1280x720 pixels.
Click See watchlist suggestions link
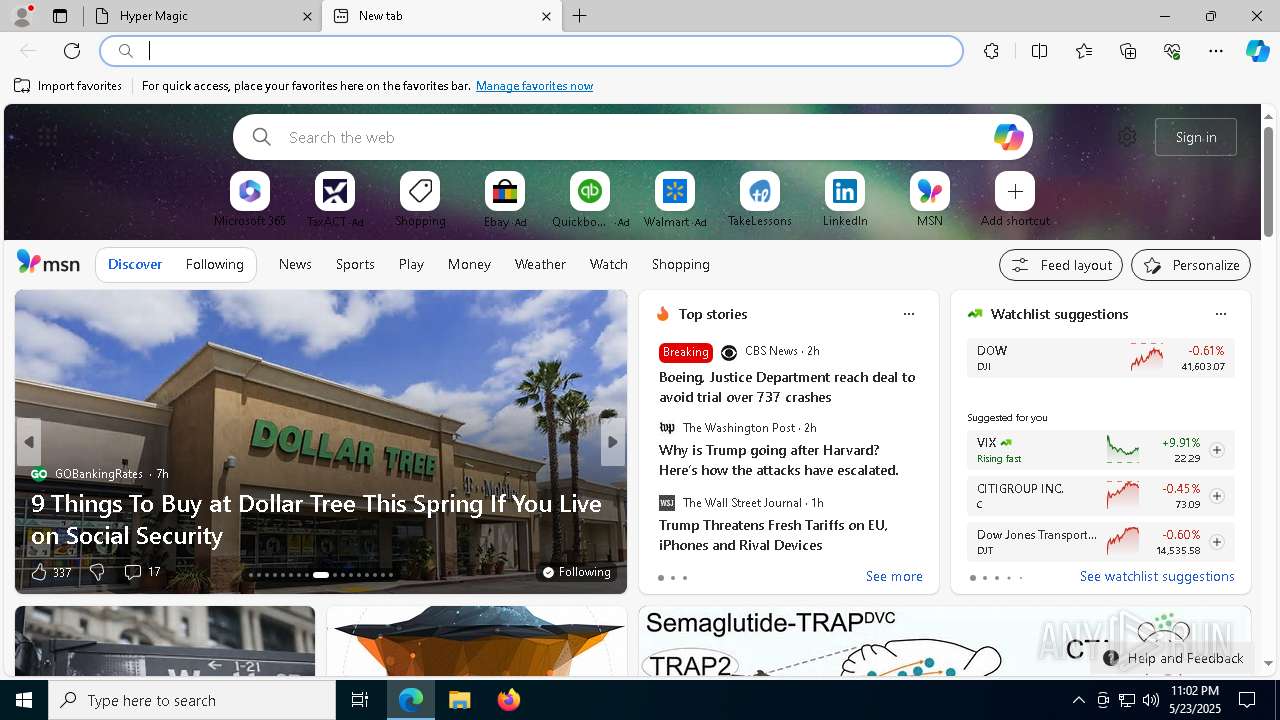1157,576
